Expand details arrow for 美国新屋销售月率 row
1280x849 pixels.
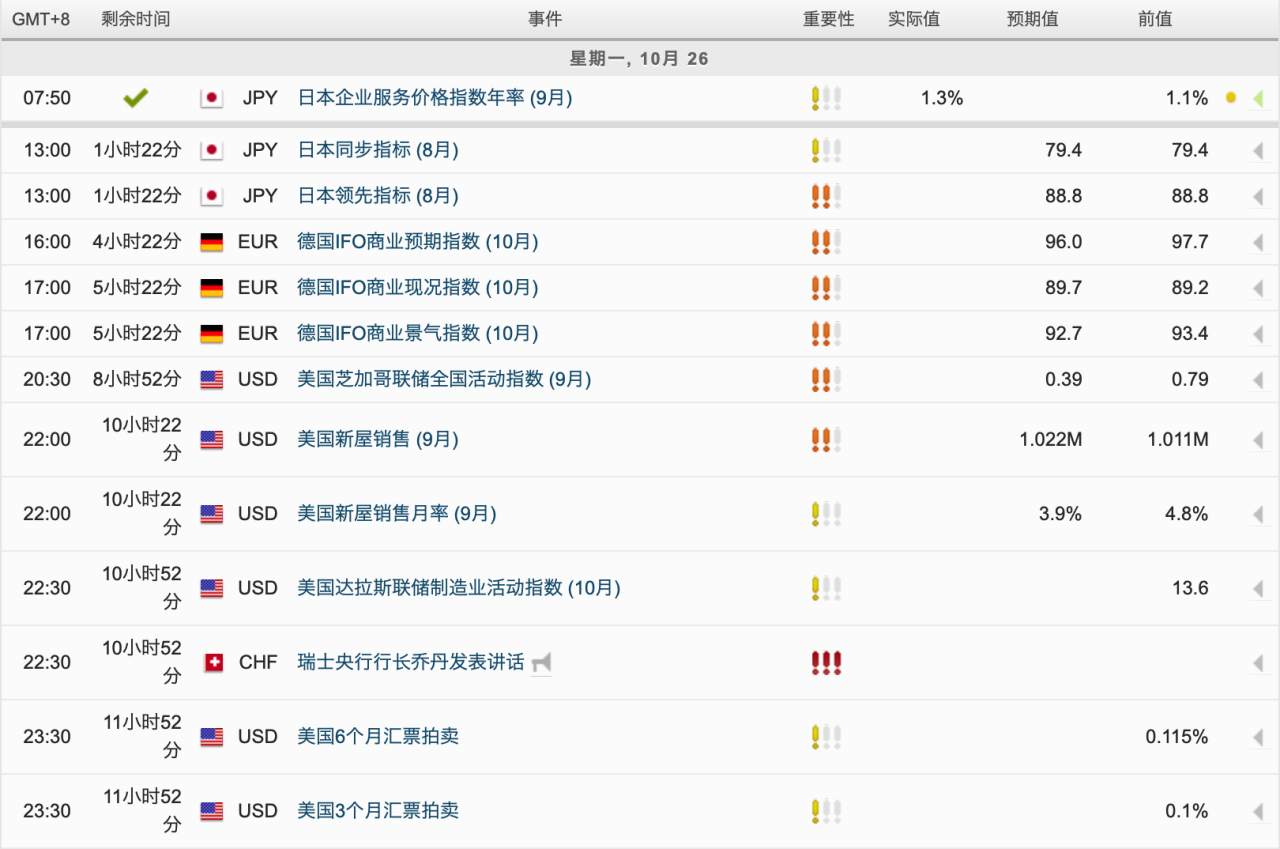point(1258,515)
